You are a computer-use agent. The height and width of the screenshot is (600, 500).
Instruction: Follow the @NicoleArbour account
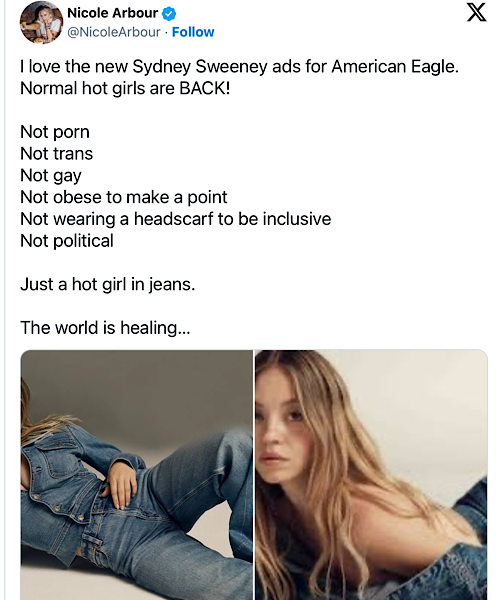(193, 32)
